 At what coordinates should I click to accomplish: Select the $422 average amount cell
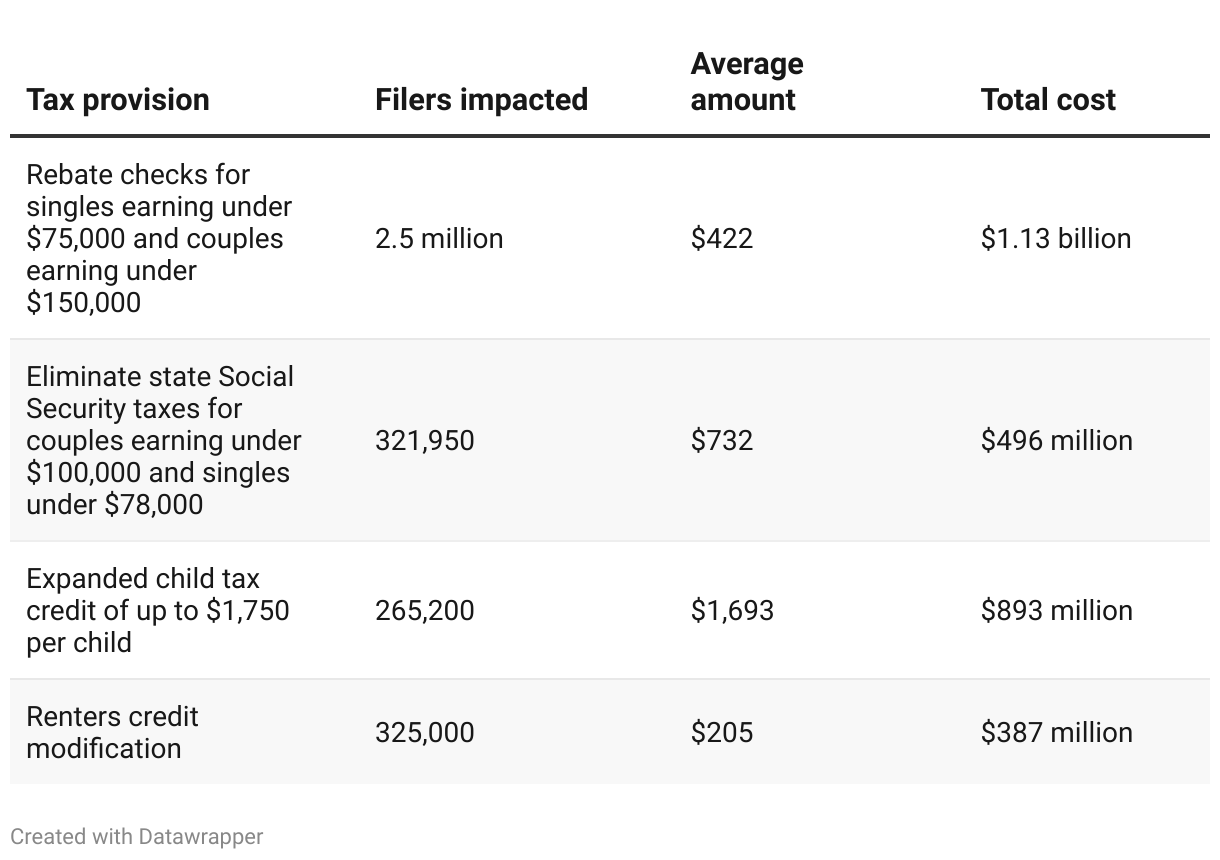coord(722,238)
